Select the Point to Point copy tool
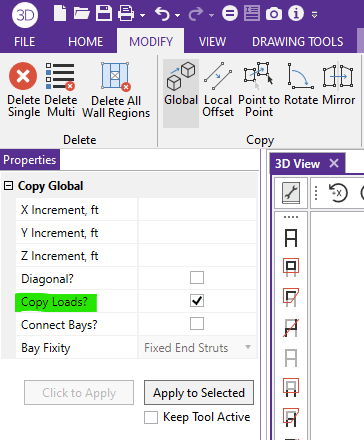364x440 pixels. (259, 89)
